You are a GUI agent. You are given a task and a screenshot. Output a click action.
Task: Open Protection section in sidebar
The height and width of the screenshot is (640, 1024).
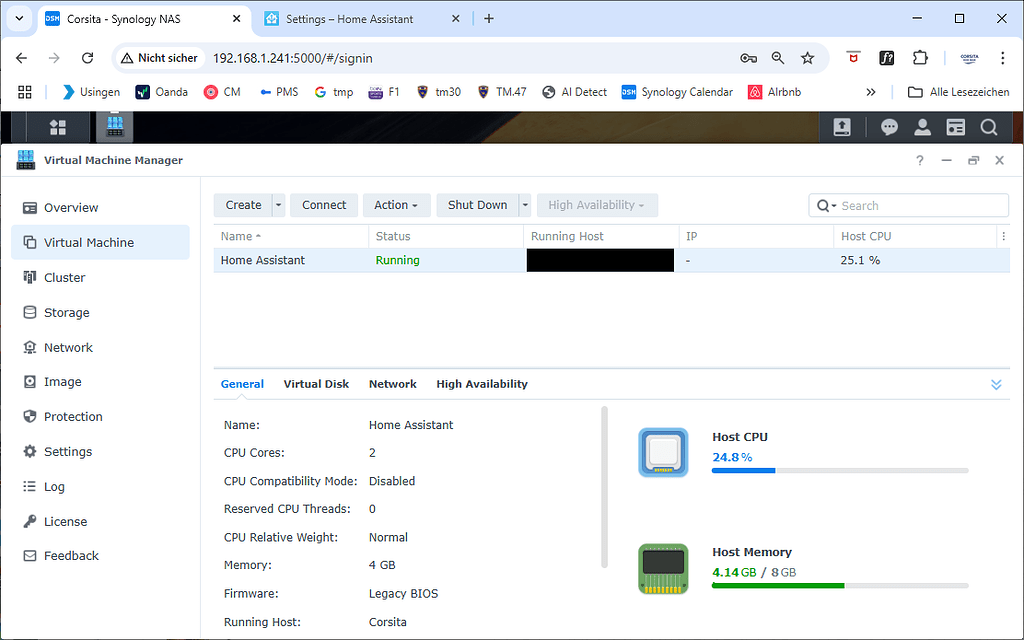tap(101, 417)
